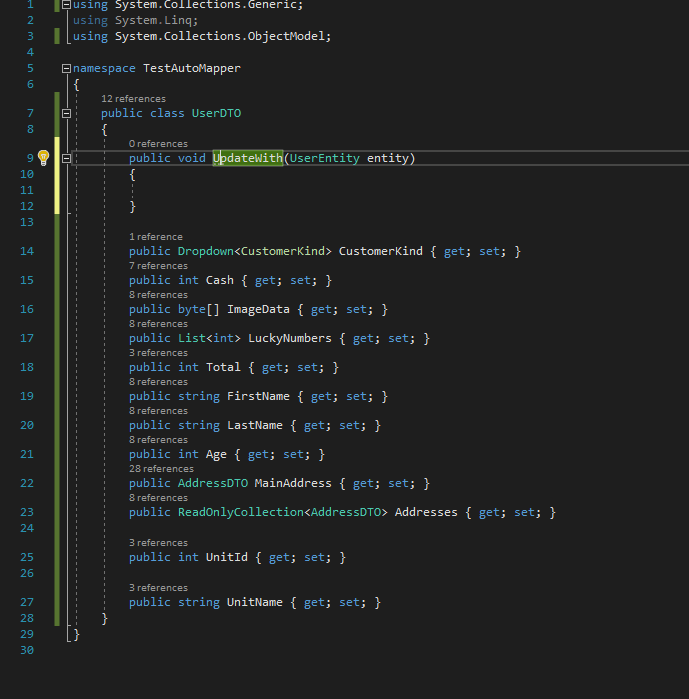Image resolution: width=689 pixels, height=699 pixels.
Task: Open '8 references' CodeLens above Age property
Action: [158, 440]
